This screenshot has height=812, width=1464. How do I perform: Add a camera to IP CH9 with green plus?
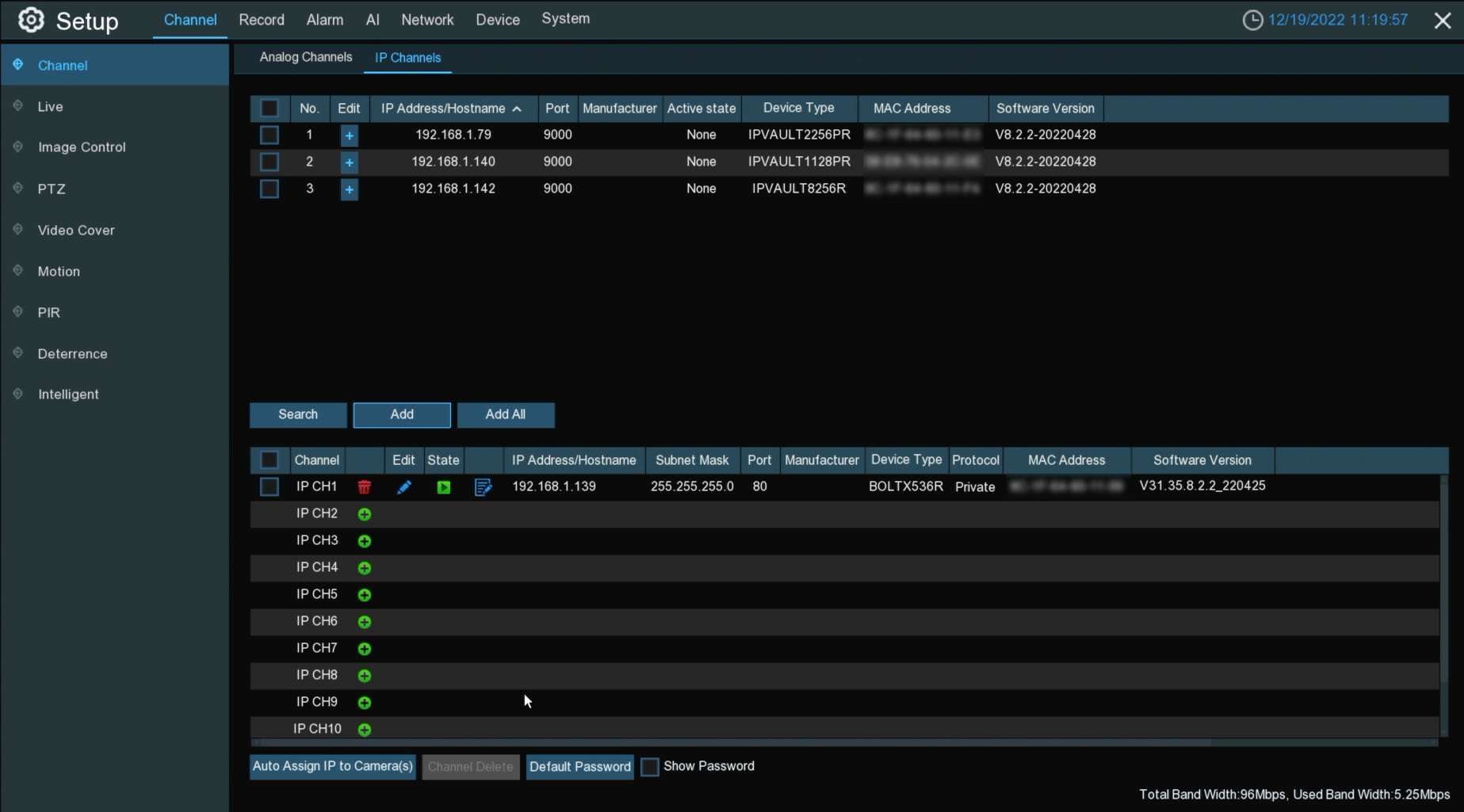pos(365,703)
